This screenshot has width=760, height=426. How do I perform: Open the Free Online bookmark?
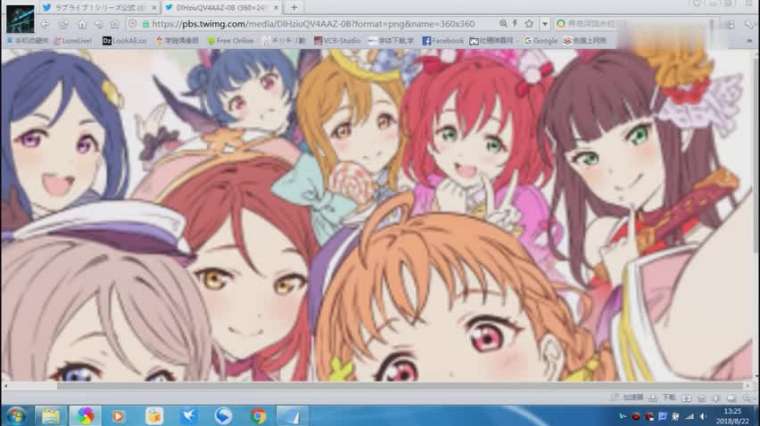click(x=231, y=41)
